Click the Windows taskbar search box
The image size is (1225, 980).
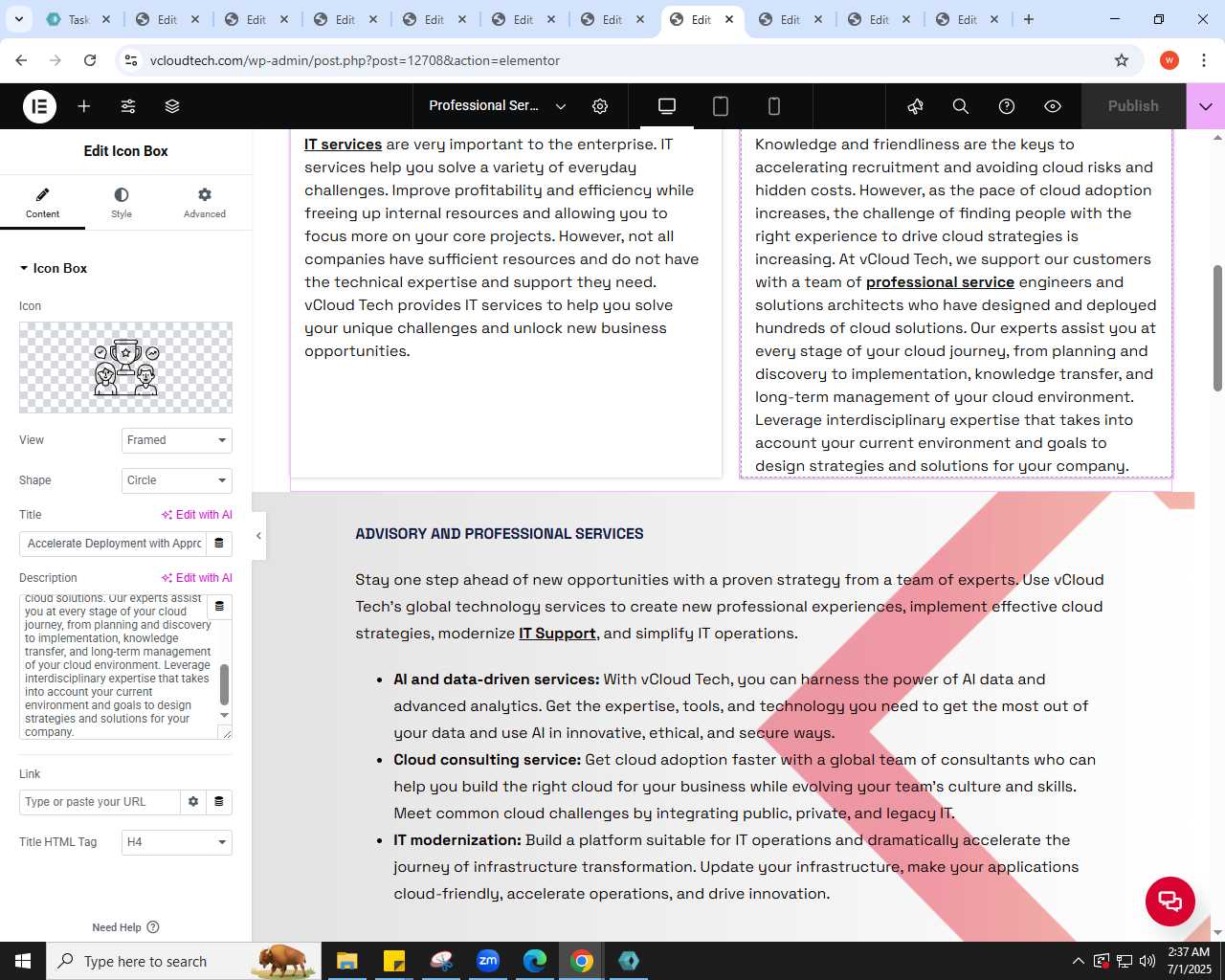pos(183,961)
